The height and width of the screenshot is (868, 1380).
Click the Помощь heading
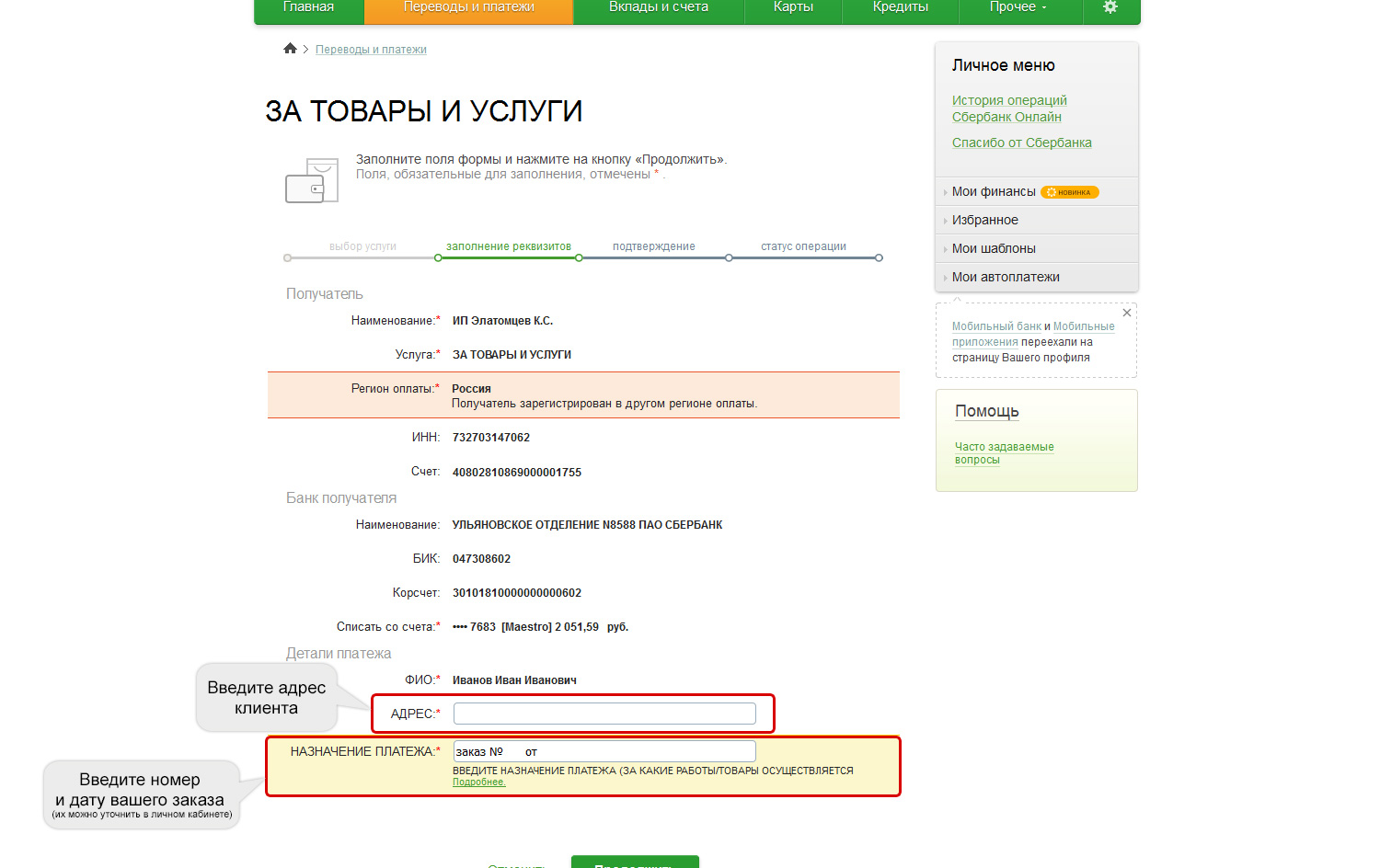987,411
